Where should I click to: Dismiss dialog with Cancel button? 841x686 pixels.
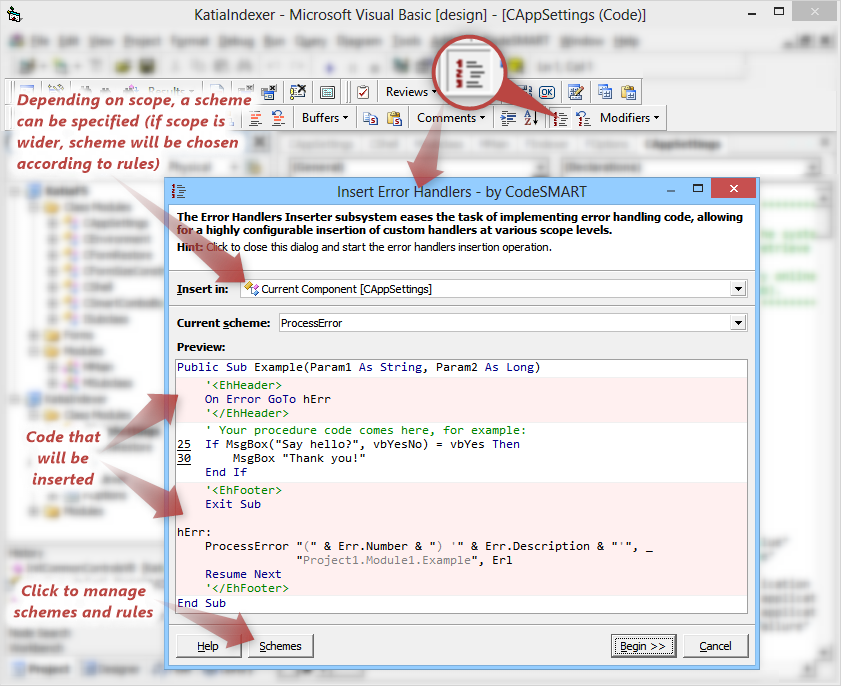point(715,646)
